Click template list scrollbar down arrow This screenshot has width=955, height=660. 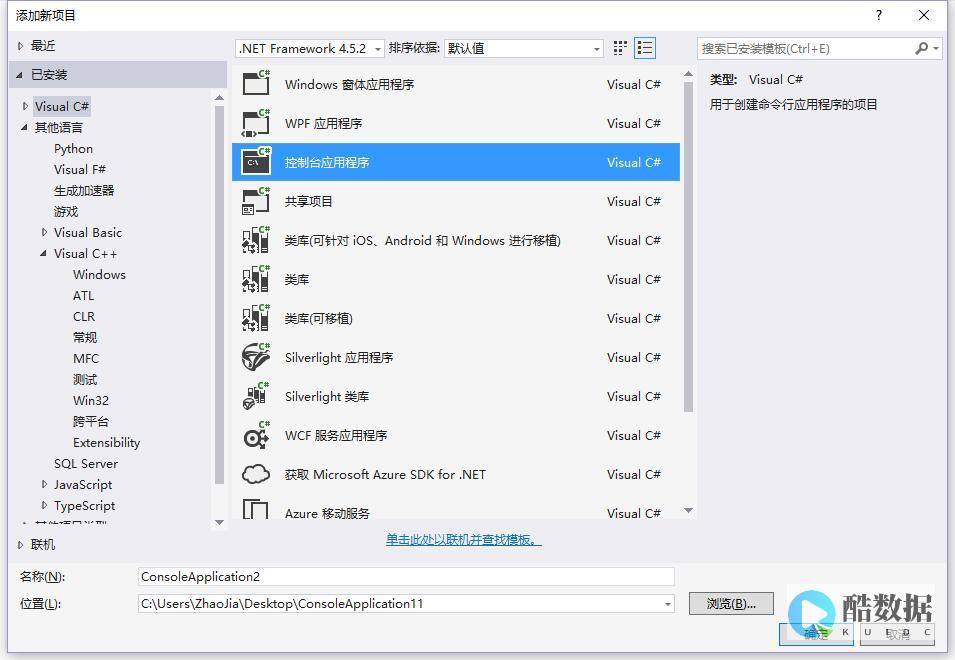(688, 510)
